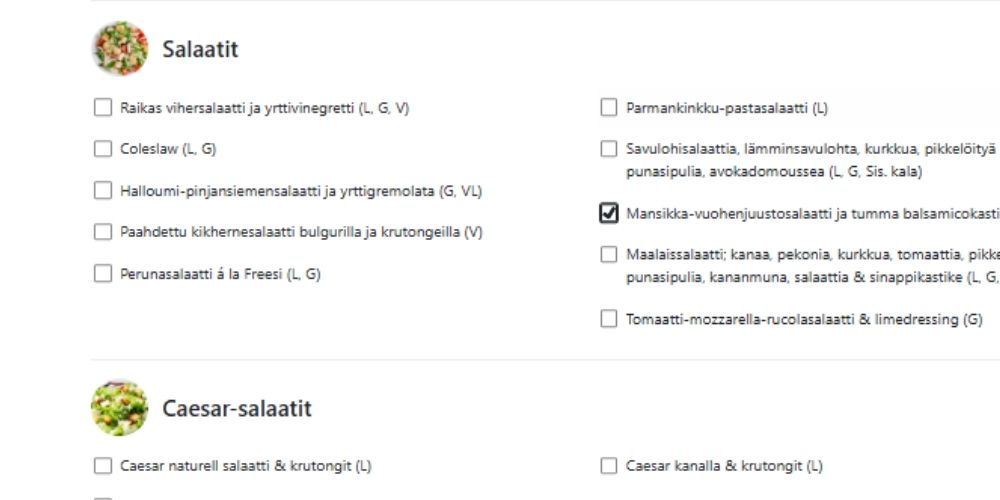Check Raikas vihersalaatti ja yrttivinegretti option
This screenshot has width=1000, height=500.
(x=103, y=108)
